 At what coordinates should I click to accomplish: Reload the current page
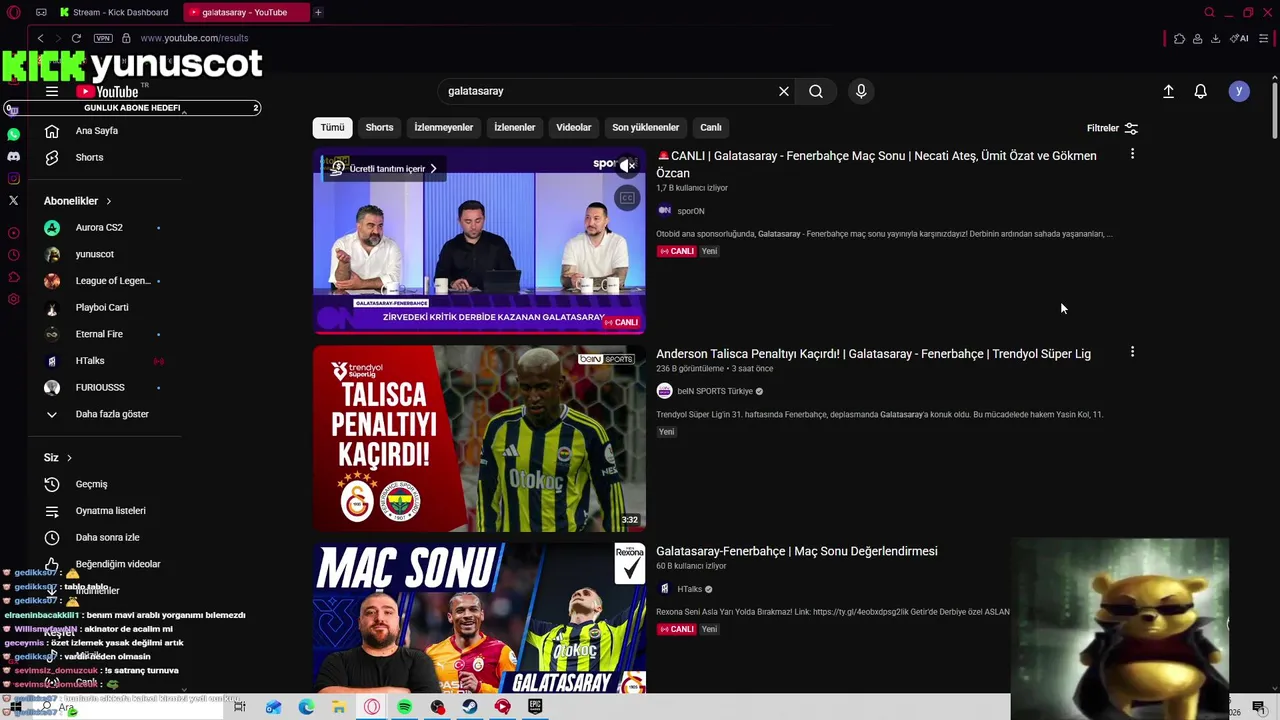76,38
